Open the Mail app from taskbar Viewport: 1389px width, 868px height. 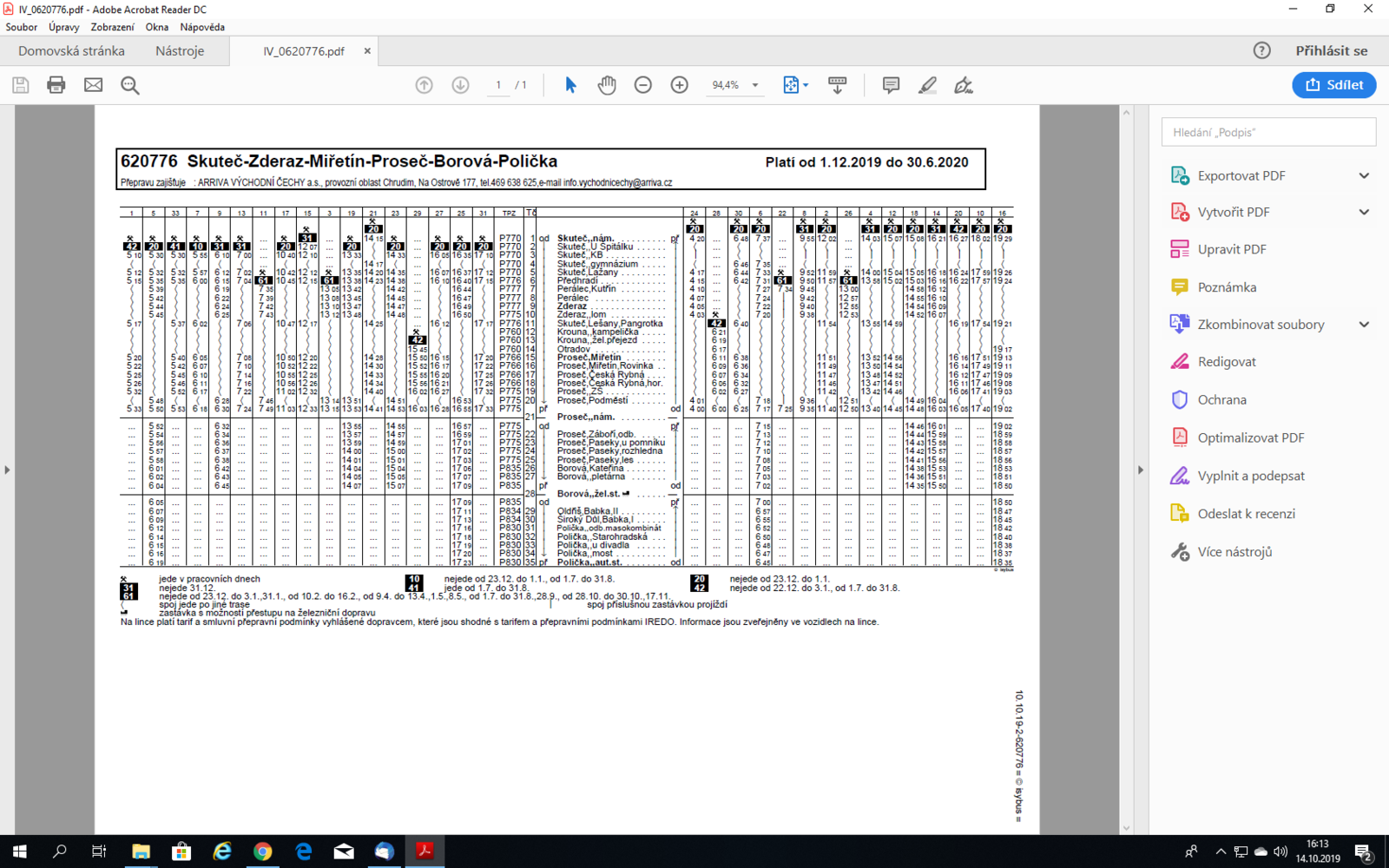(344, 852)
